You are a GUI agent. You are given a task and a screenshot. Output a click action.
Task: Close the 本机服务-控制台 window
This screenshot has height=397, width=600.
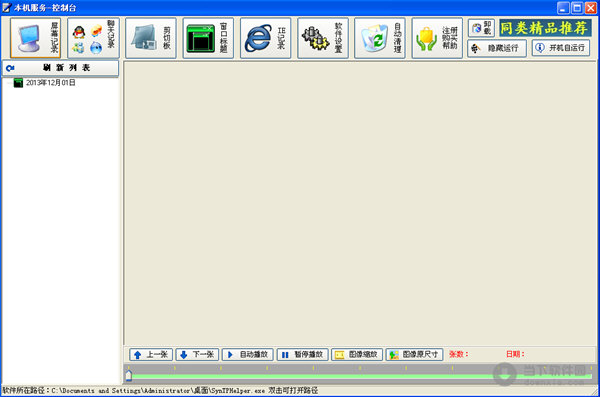pyautogui.click(x=590, y=8)
